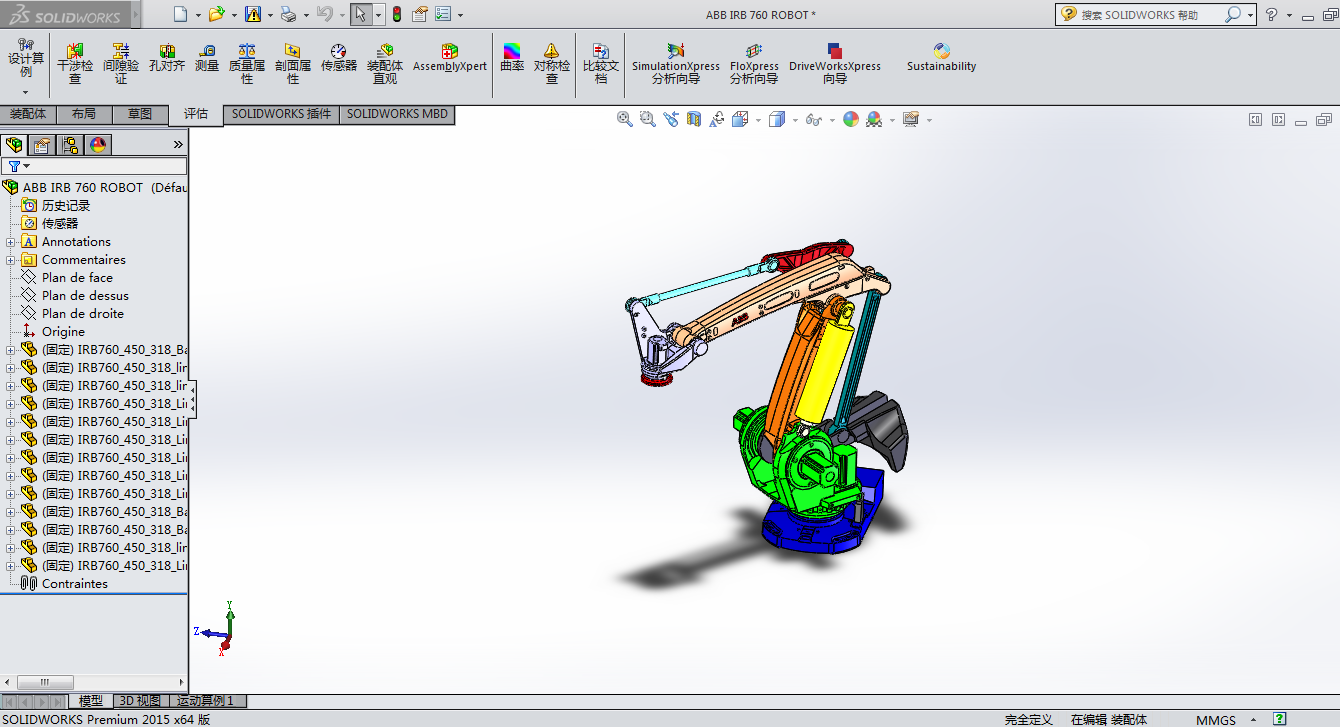The image size is (1340, 727).
Task: Open the DisplayManager color wheel tab
Action: [98, 145]
